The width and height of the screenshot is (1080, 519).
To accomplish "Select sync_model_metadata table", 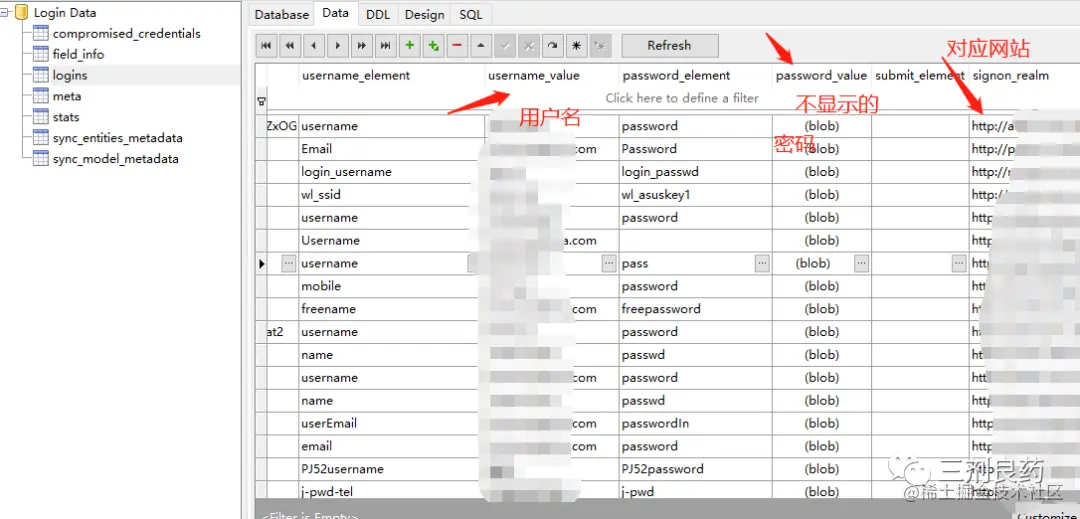I will pyautogui.click(x=116, y=159).
